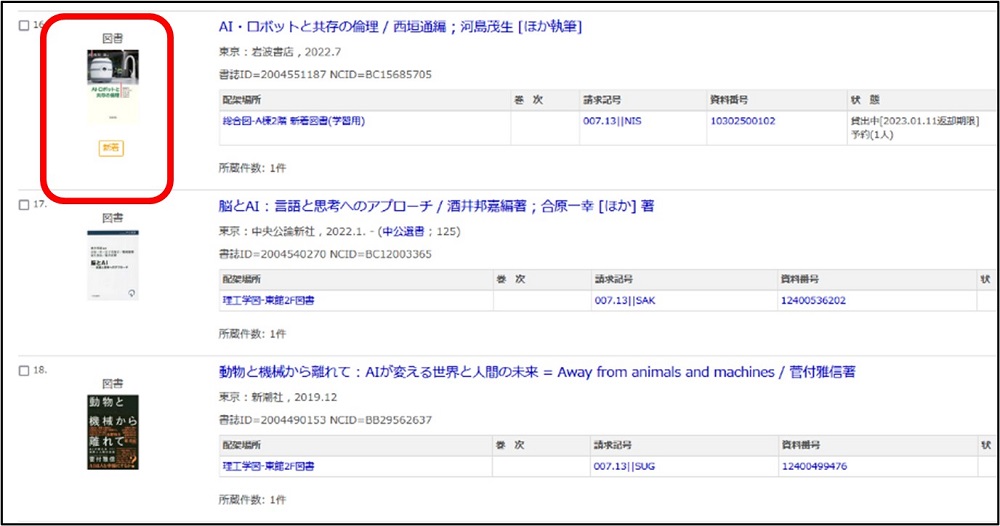The image size is (1000, 526).
Task: Click material number 10302500102
Action: 742,121
